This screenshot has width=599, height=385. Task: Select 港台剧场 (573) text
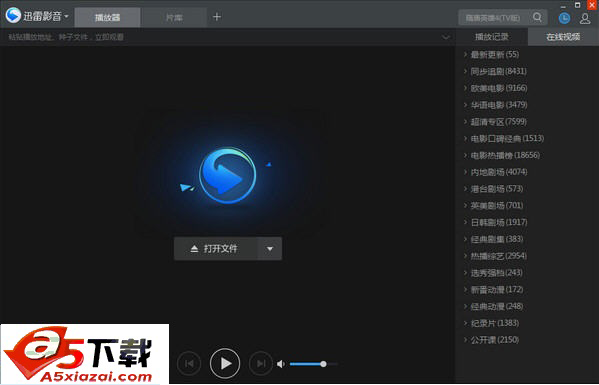click(497, 189)
